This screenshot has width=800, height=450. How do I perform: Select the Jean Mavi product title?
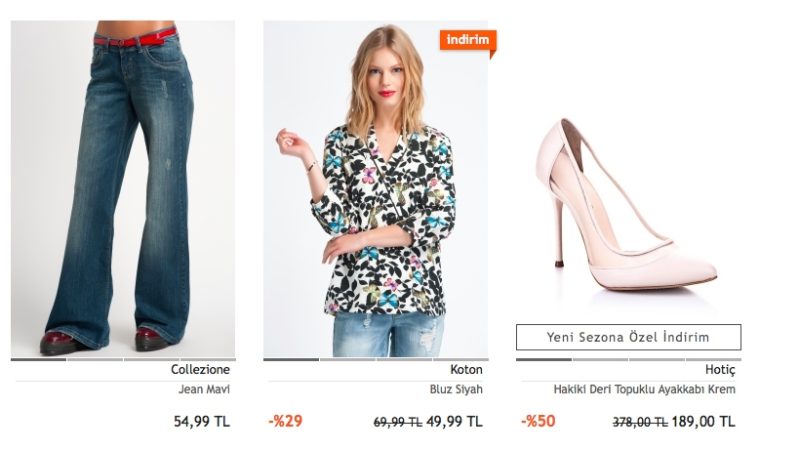[204, 389]
